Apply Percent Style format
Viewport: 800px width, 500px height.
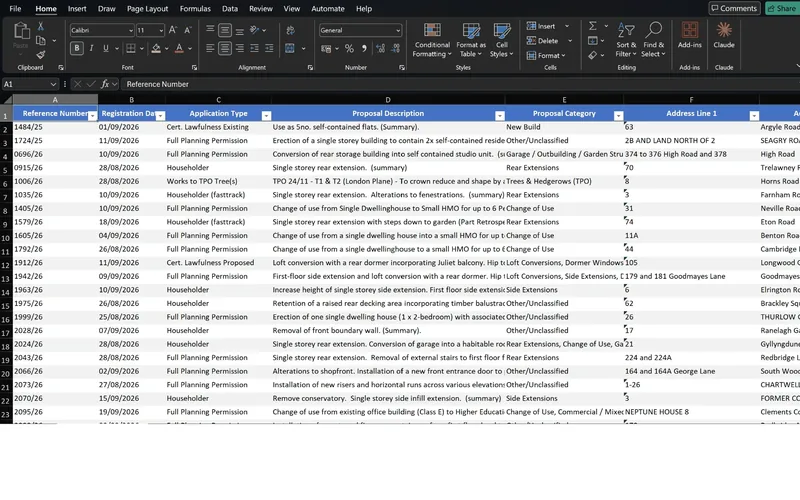349,48
